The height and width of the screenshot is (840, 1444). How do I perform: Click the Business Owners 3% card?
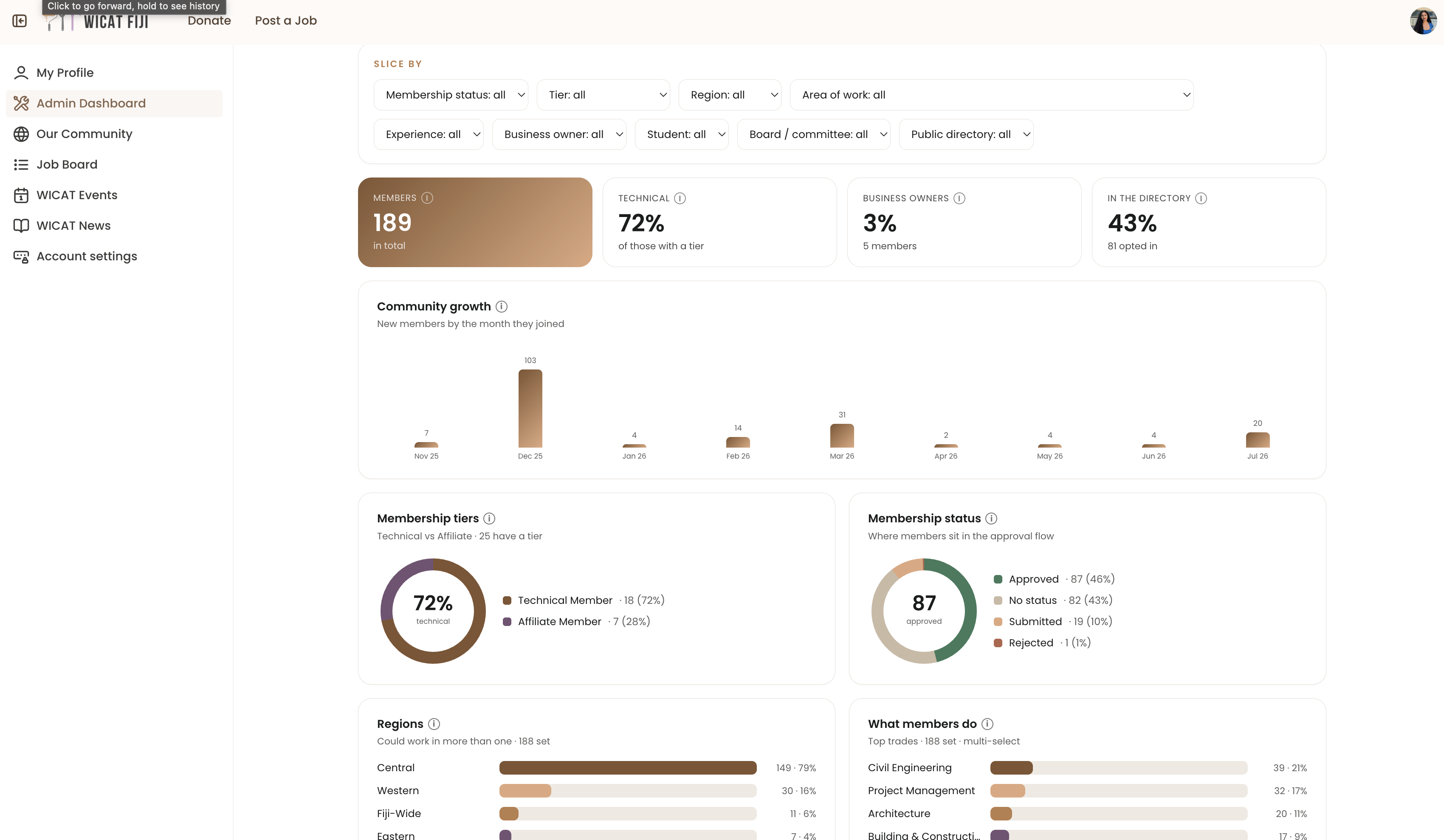(x=965, y=223)
